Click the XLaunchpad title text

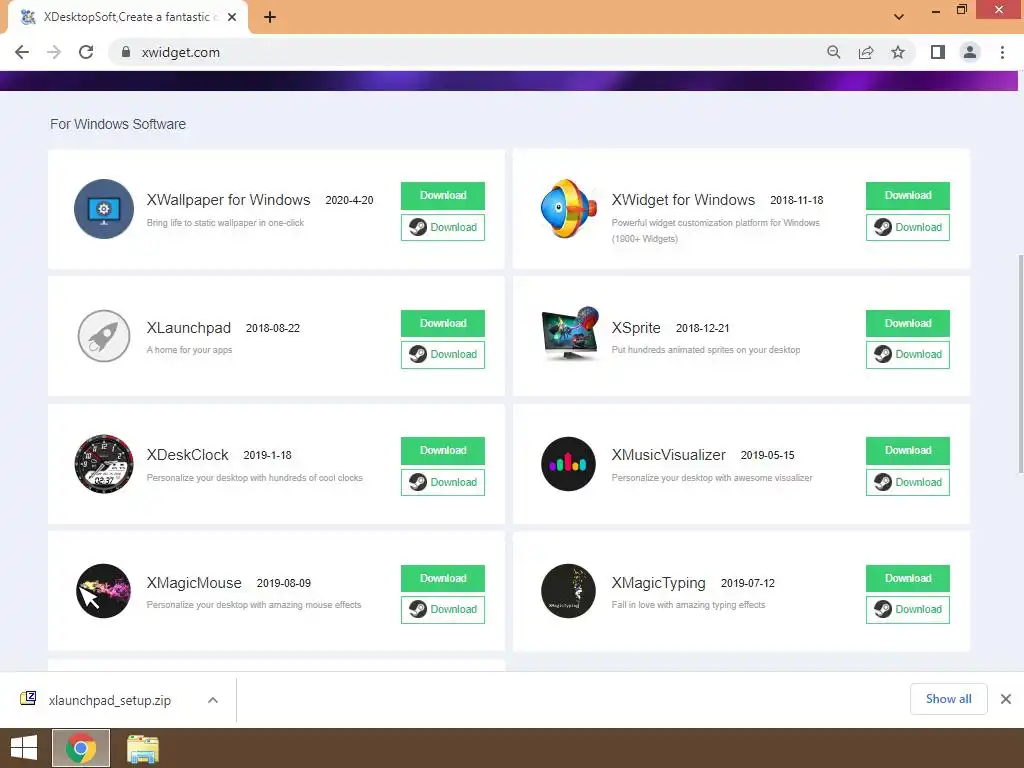pyautogui.click(x=189, y=328)
